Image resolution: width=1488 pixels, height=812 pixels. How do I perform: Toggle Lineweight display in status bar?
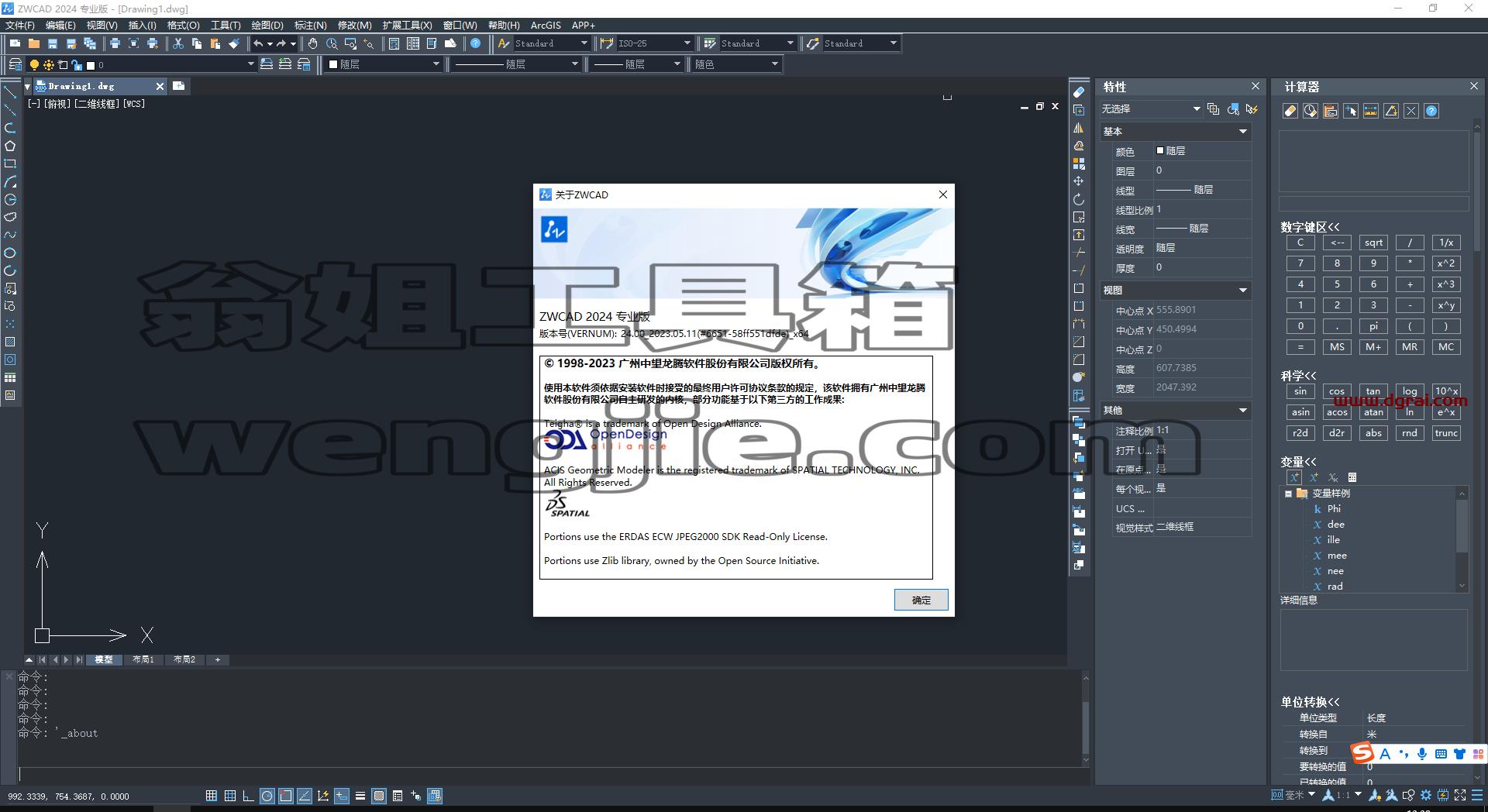coord(360,796)
